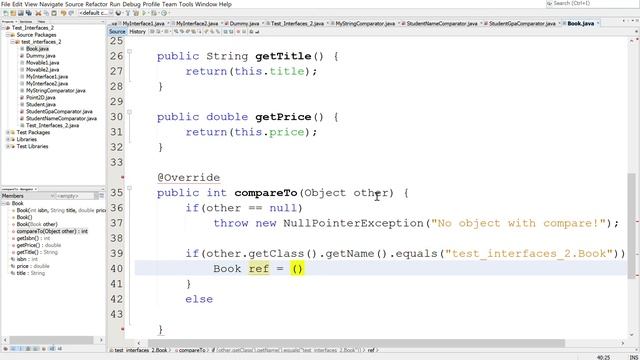This screenshot has width=640, height=360.
Task: Open the Tools menu
Action: pyautogui.click(x=186, y=4)
